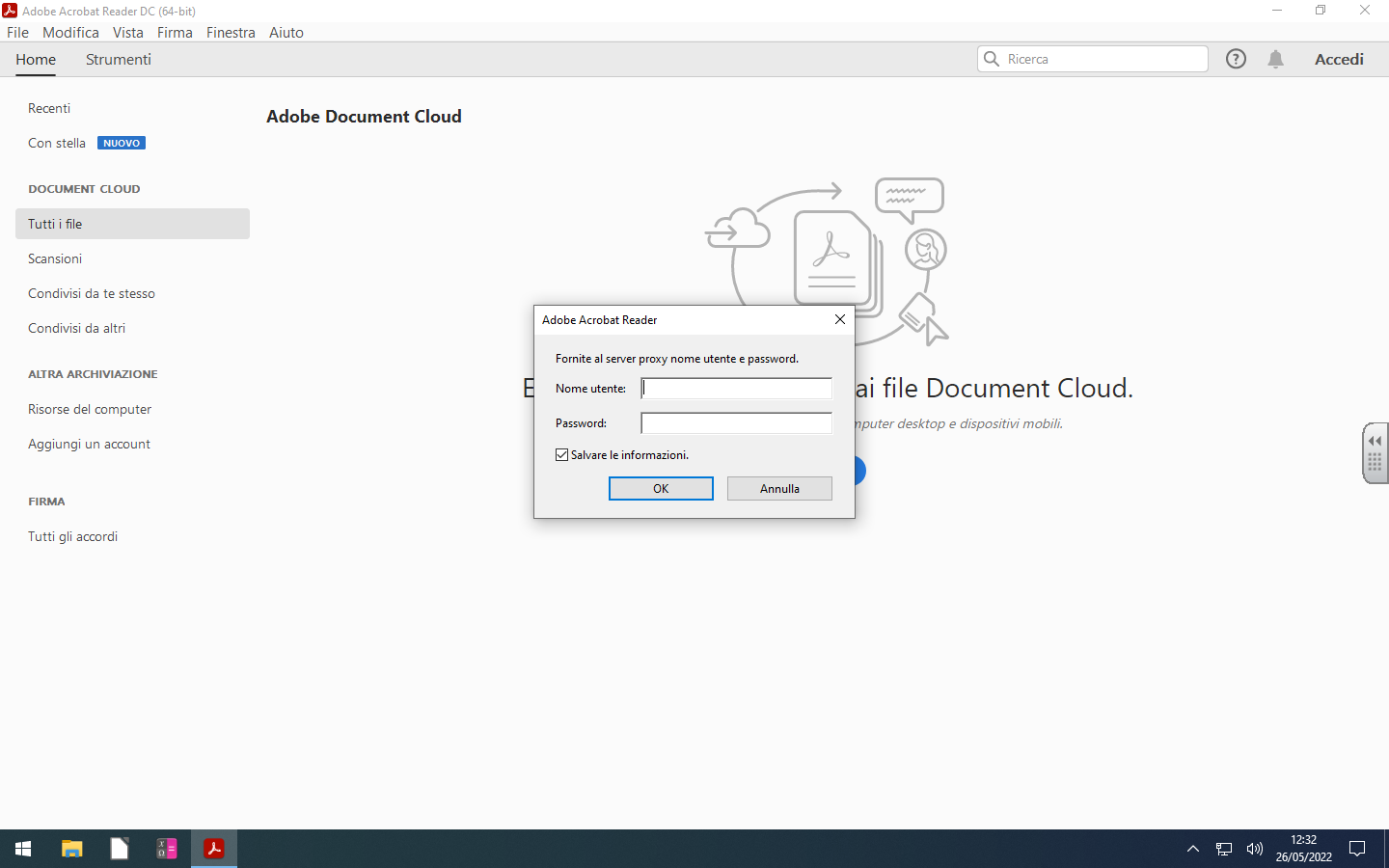This screenshot has height=868, width=1389.
Task: Select the Acrobat Reader taskbar icon
Action: [212, 849]
